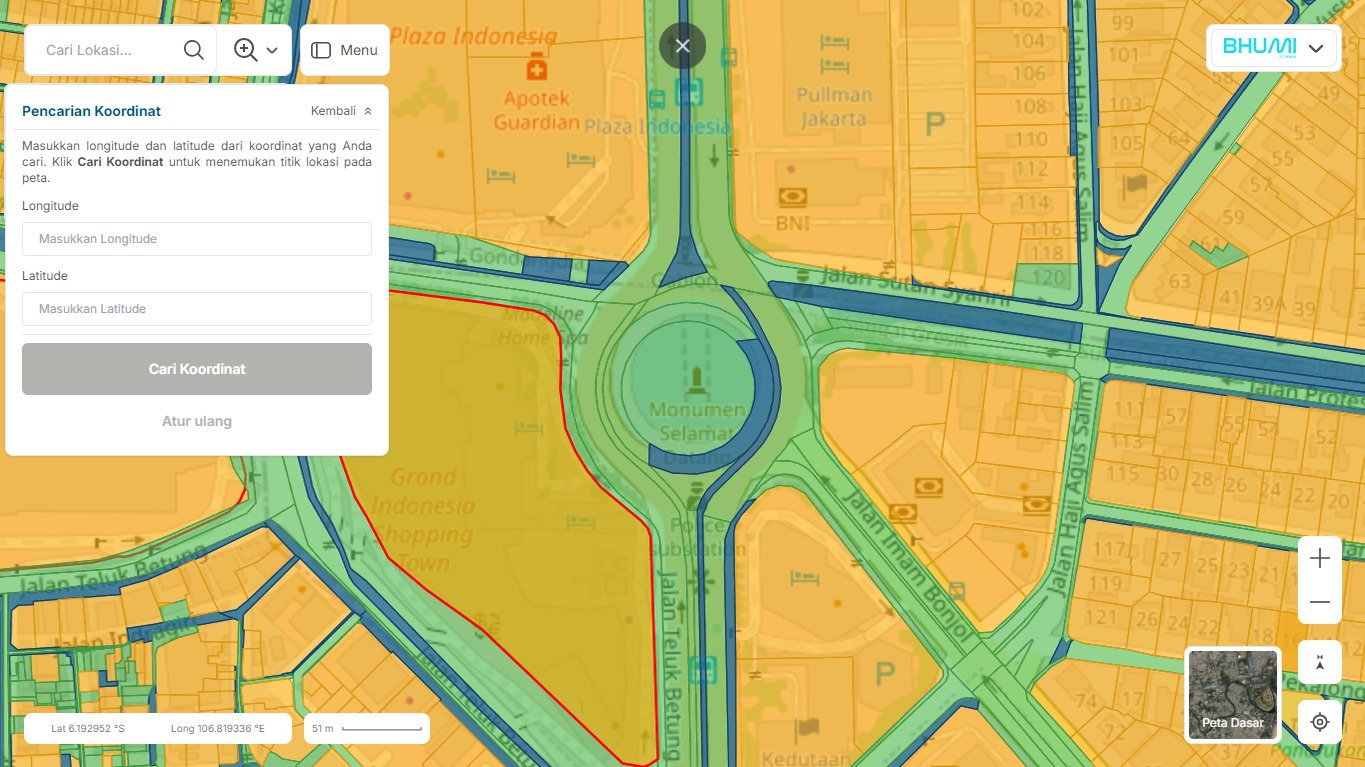Reset fields with Atur ulang
The width and height of the screenshot is (1365, 767).
(197, 421)
